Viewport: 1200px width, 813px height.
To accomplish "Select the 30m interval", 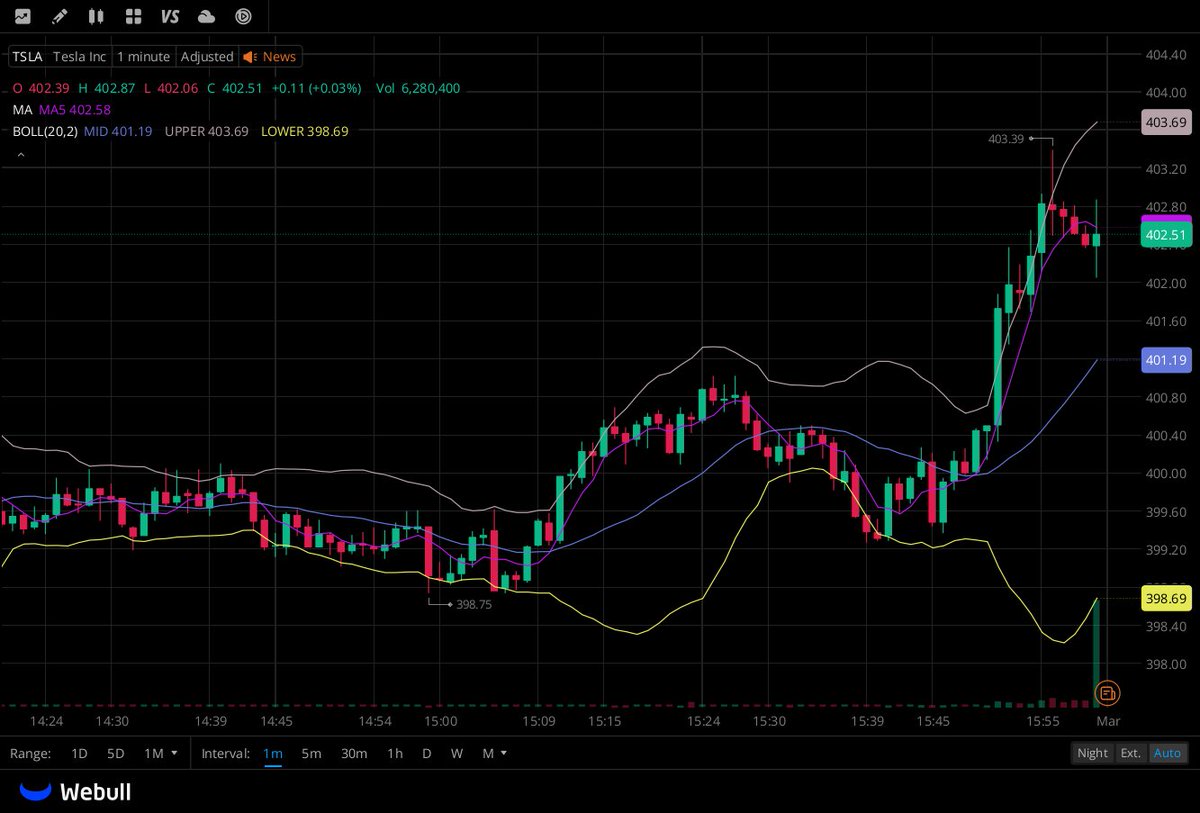I will (x=353, y=753).
